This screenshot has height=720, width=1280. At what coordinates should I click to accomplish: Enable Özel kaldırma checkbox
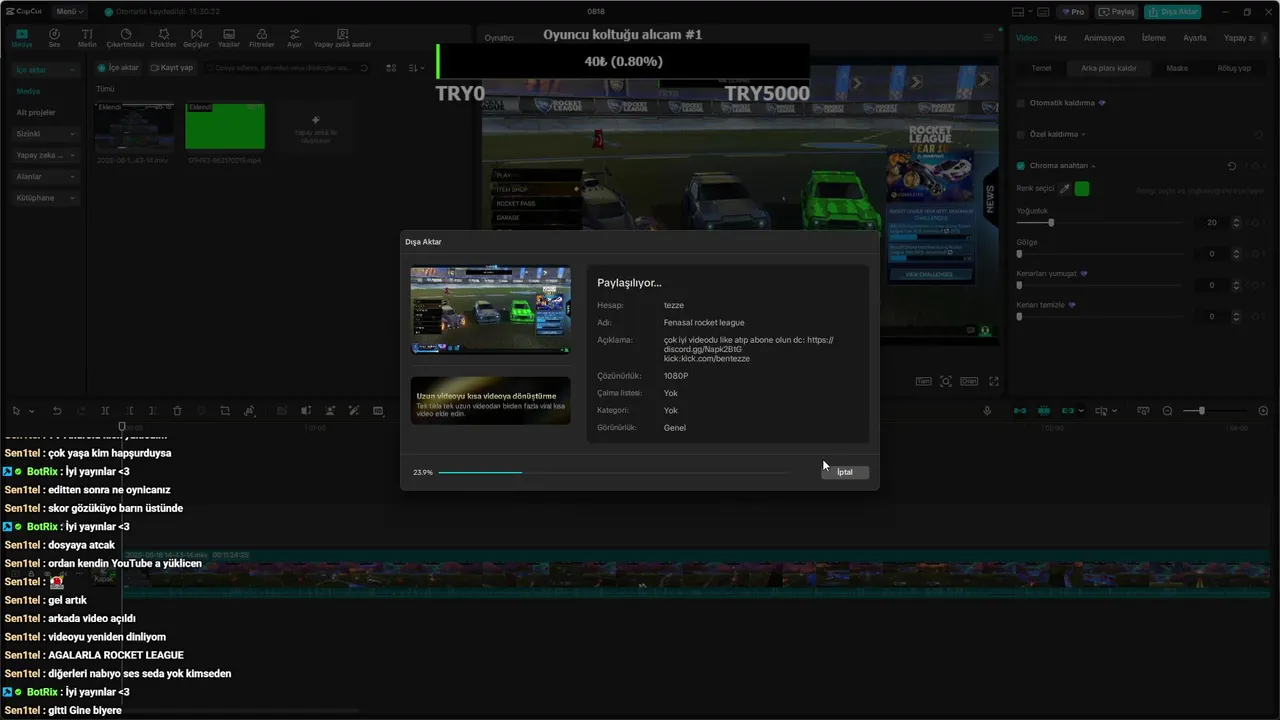click(x=1020, y=134)
